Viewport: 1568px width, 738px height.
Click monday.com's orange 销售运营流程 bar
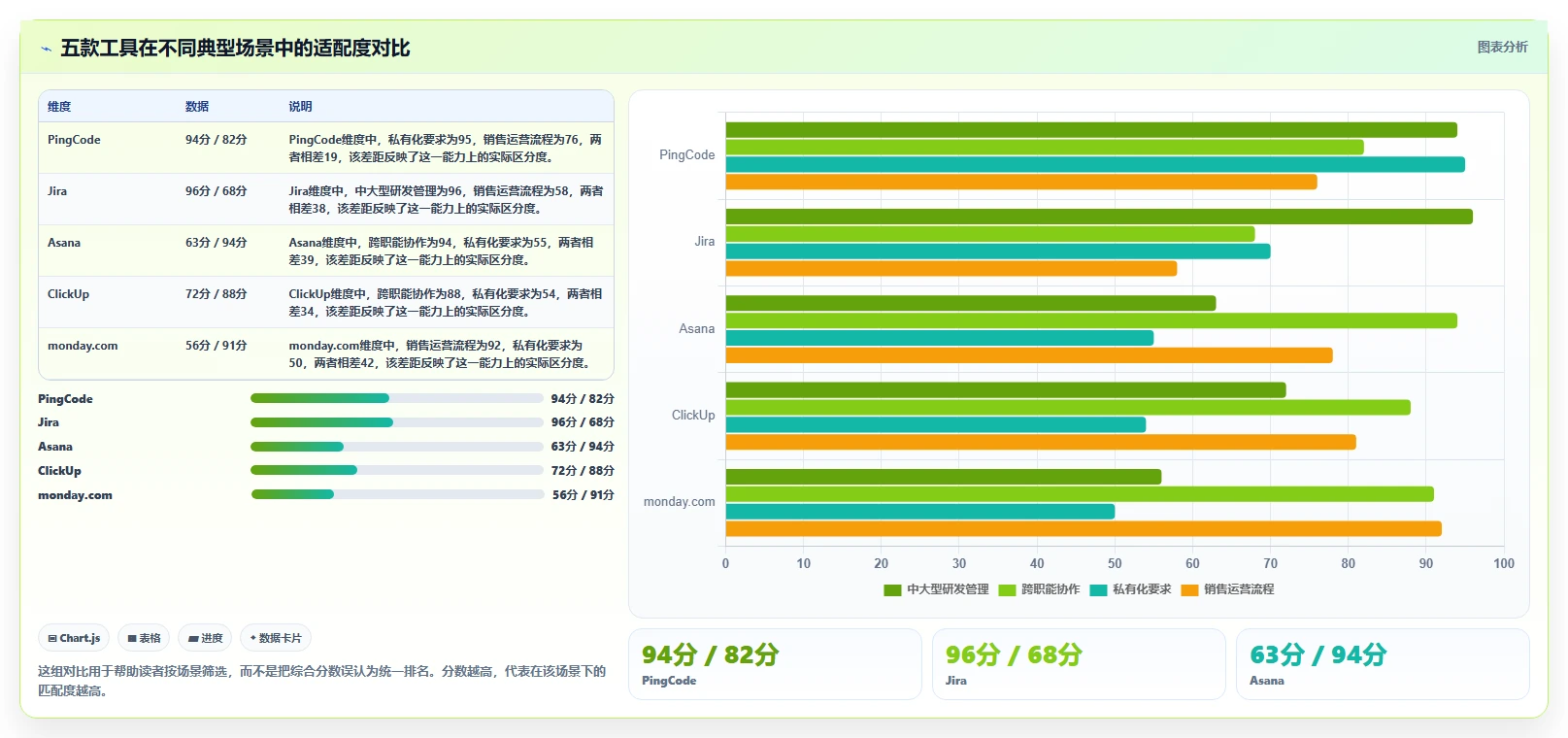pyautogui.click(x=1084, y=529)
